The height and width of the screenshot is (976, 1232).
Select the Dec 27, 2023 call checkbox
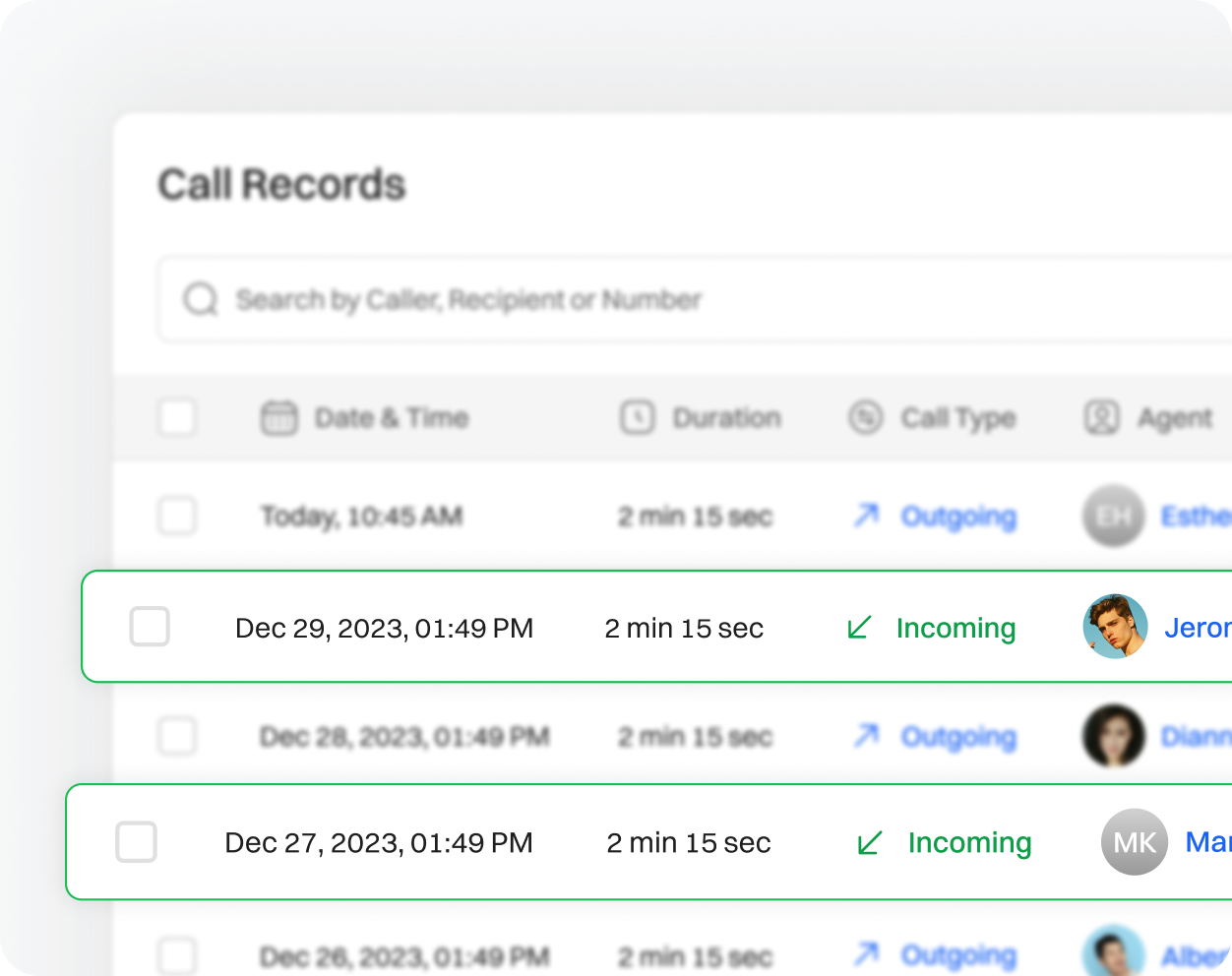(137, 842)
